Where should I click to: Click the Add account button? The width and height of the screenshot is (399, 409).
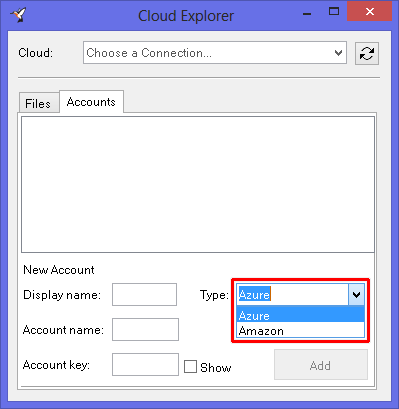pos(321,365)
